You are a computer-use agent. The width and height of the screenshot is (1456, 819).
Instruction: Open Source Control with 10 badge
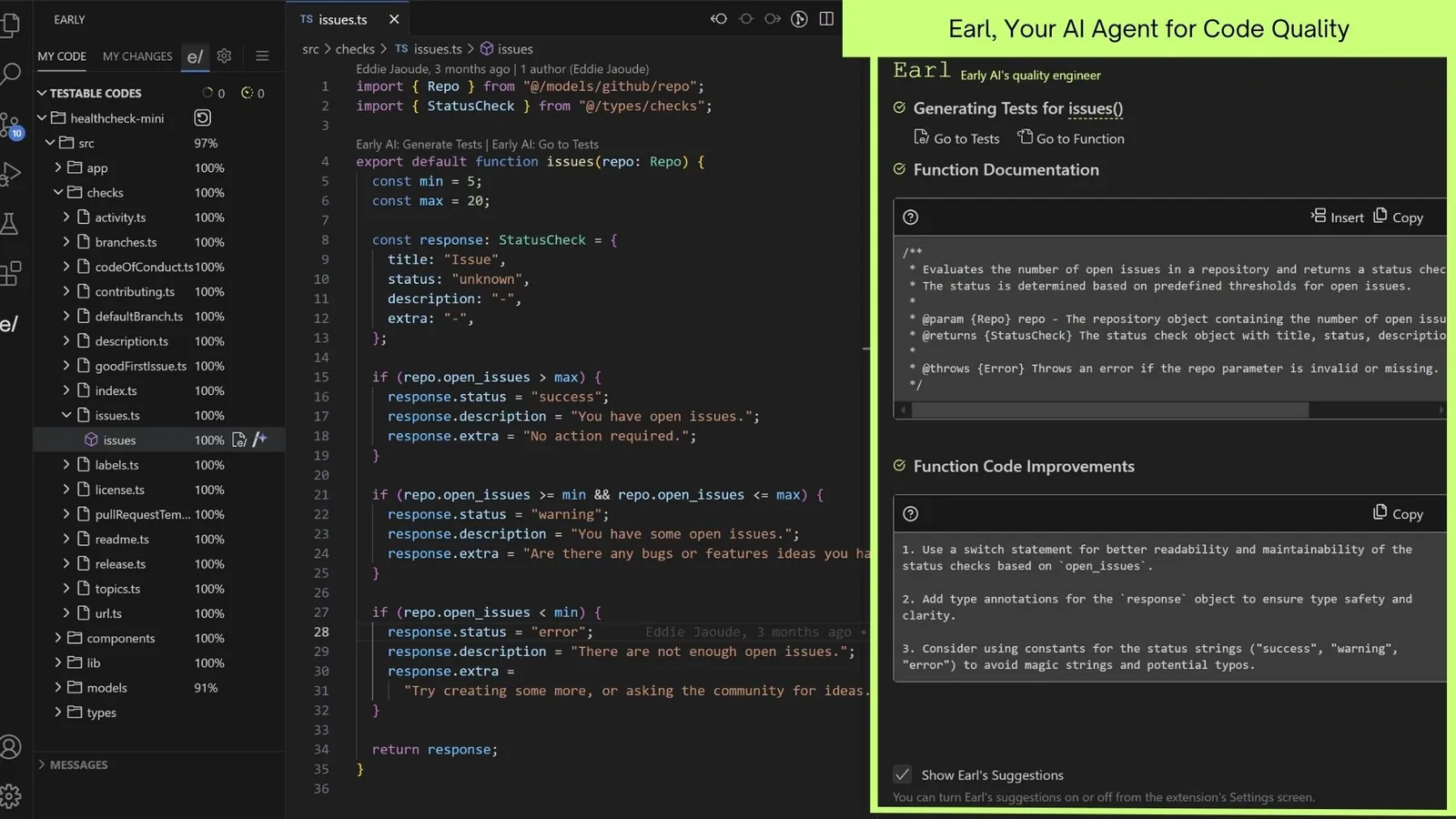11,125
